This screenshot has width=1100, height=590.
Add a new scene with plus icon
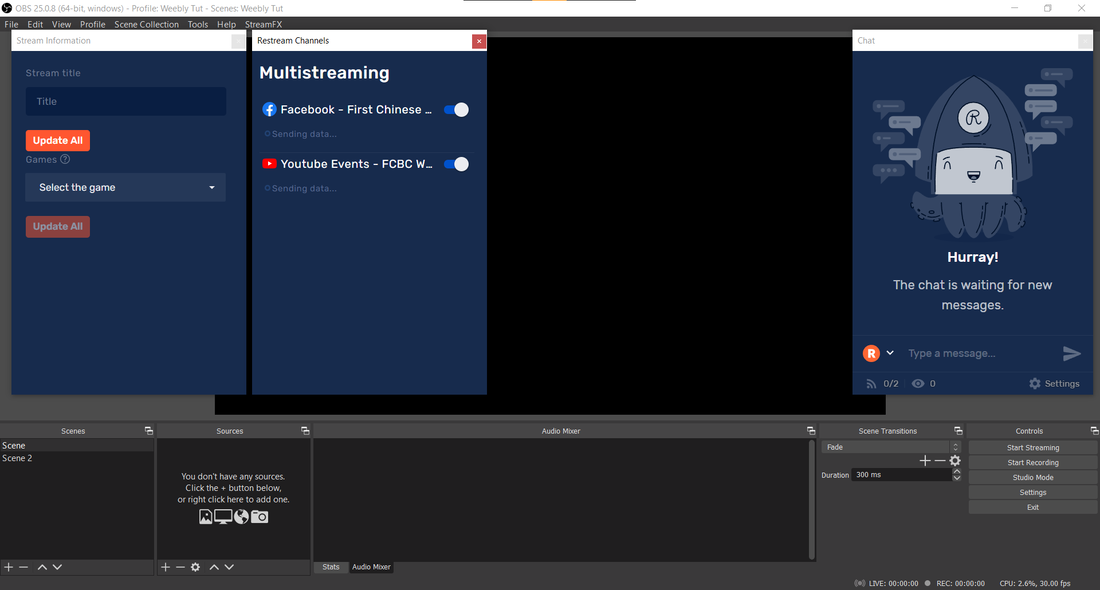(8, 567)
